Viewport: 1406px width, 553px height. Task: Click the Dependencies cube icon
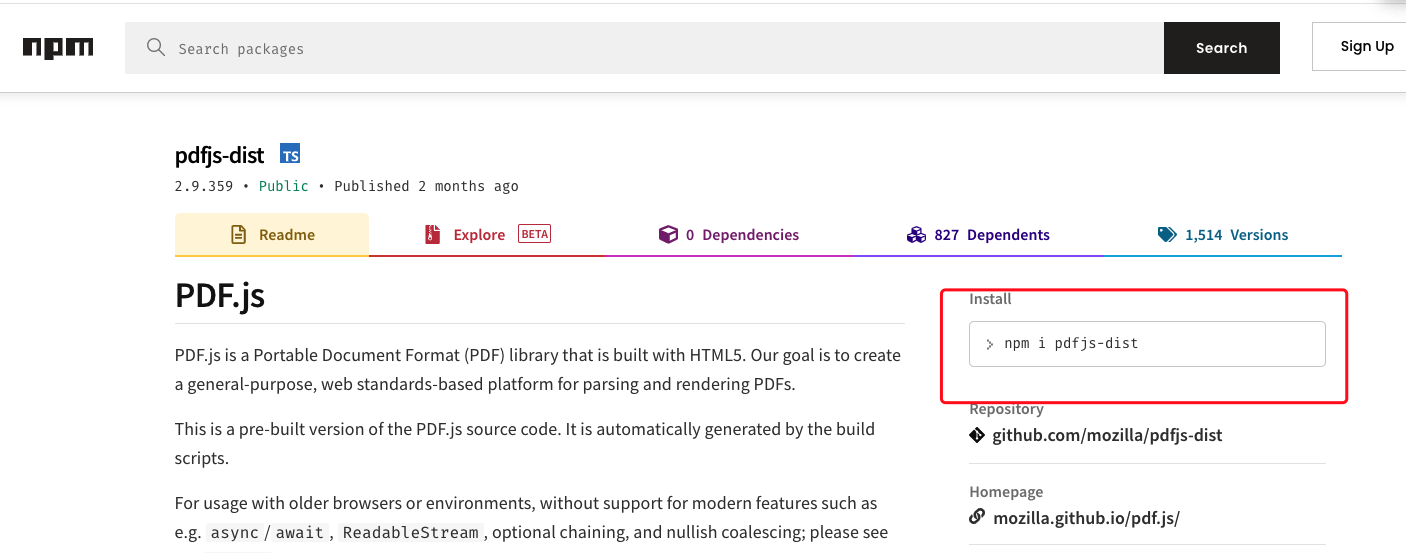668,235
